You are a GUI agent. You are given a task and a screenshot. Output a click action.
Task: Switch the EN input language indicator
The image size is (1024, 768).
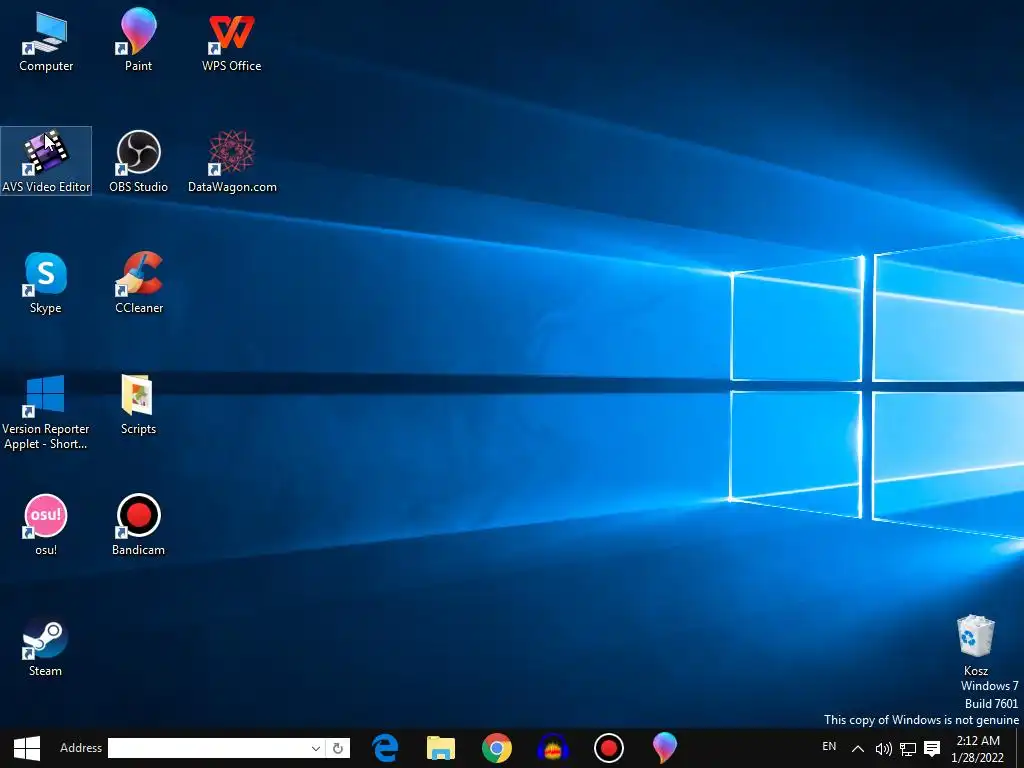tap(829, 746)
